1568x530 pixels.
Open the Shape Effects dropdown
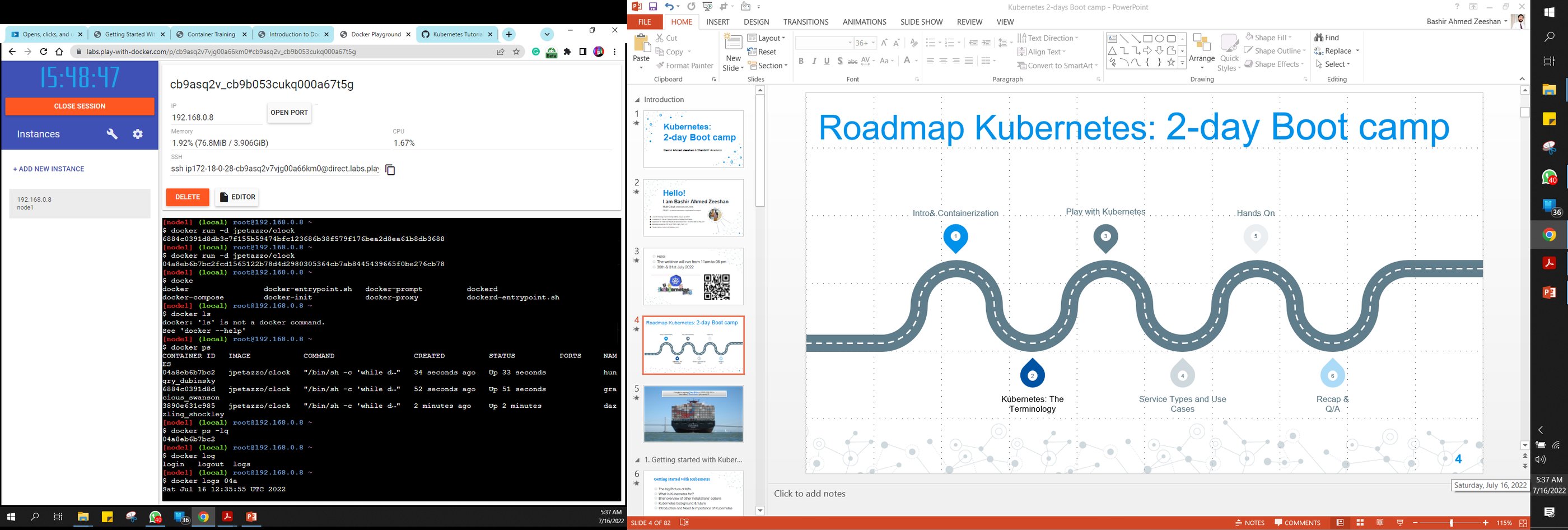(1275, 64)
